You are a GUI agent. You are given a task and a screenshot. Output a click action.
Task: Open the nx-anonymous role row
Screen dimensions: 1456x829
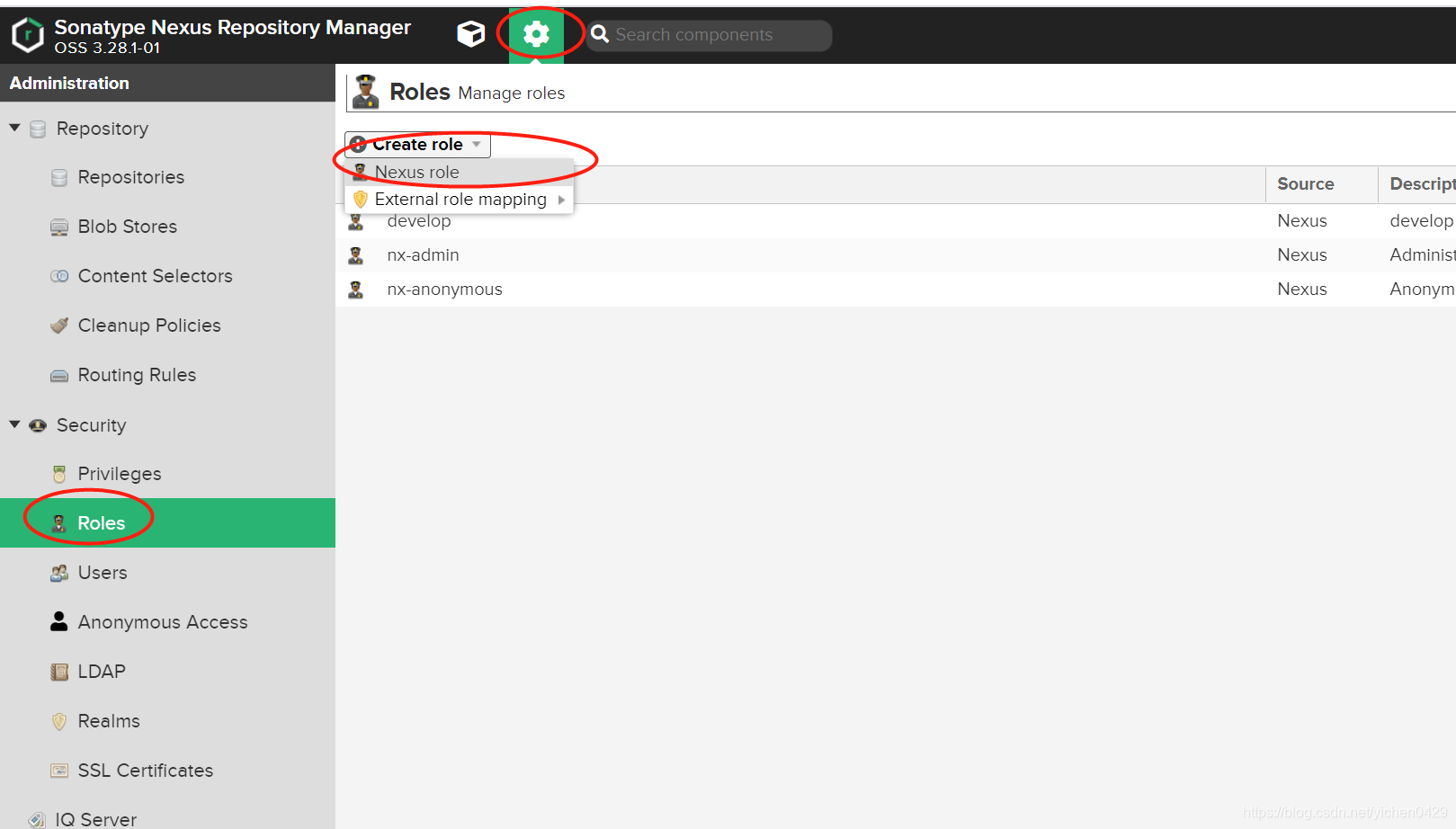click(896, 290)
